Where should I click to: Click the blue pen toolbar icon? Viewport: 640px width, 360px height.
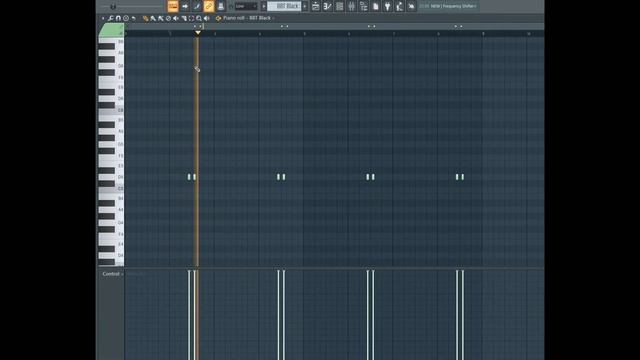coord(197,6)
